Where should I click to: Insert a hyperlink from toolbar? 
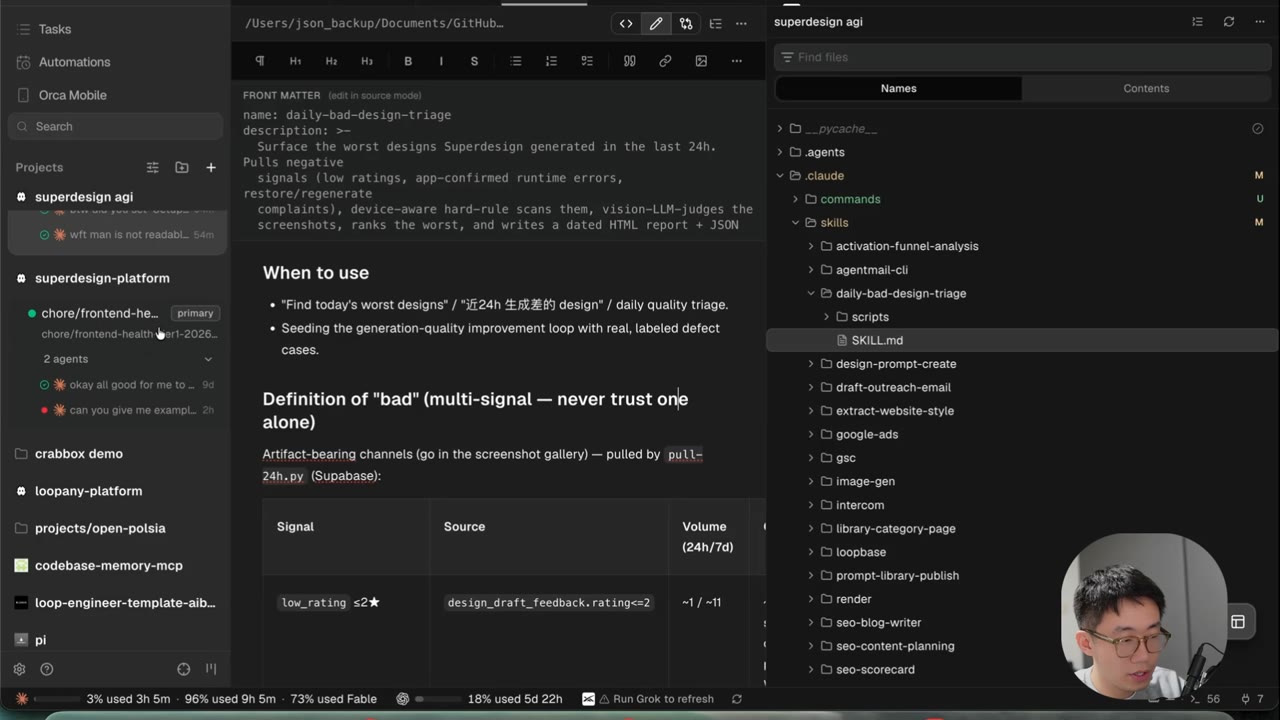[665, 61]
